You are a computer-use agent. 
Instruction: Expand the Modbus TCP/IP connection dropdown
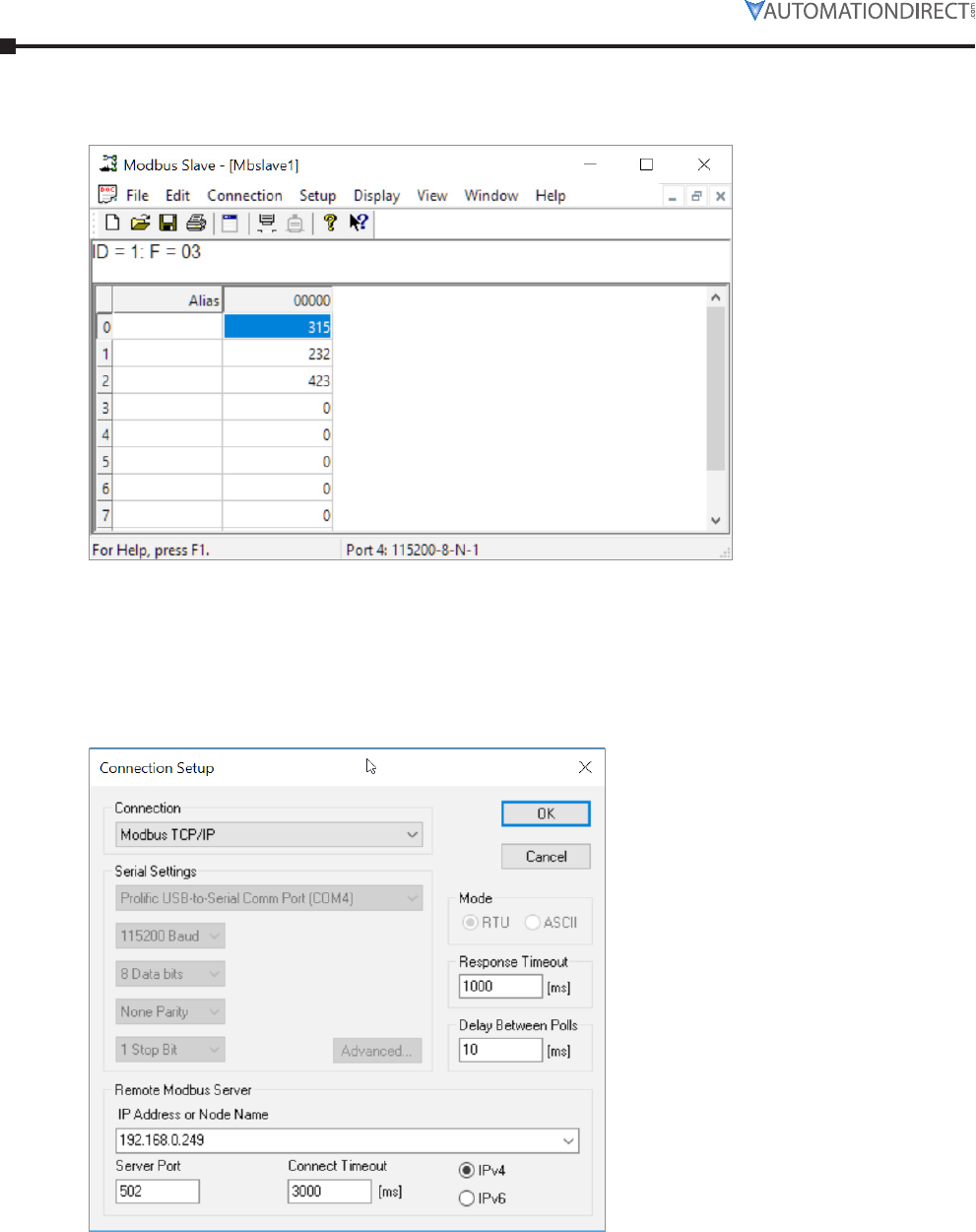pyautogui.click(x=269, y=834)
